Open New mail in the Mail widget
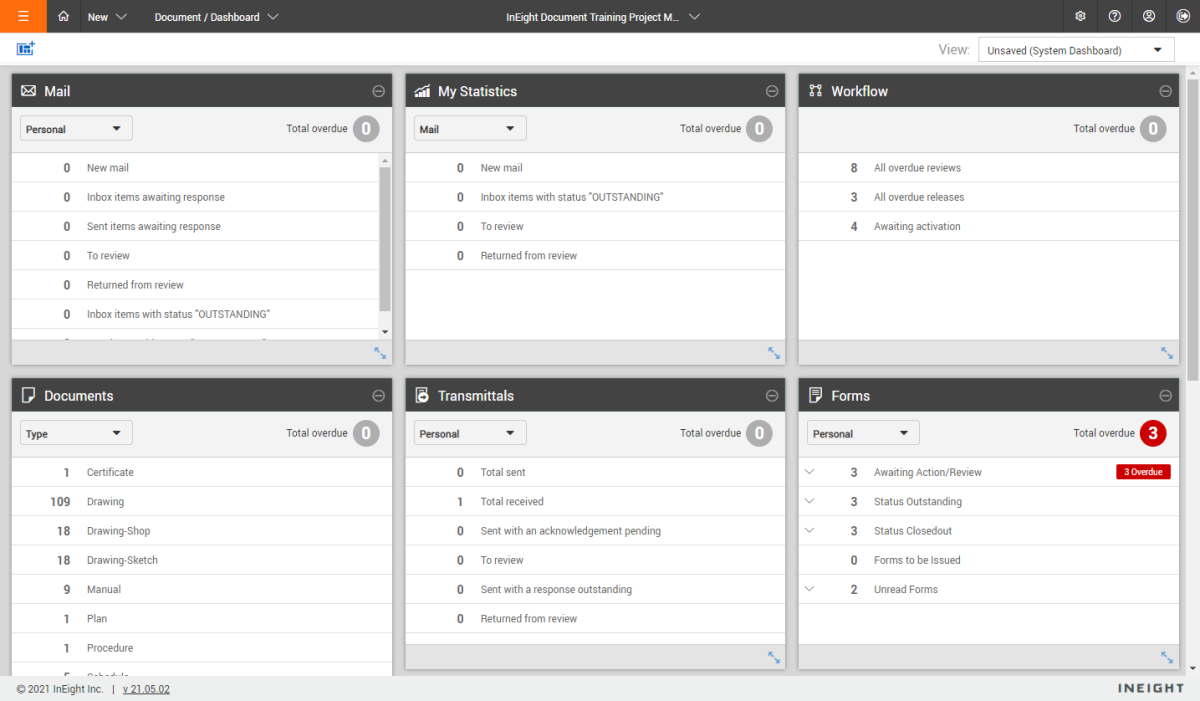1200x701 pixels. (196, 168)
